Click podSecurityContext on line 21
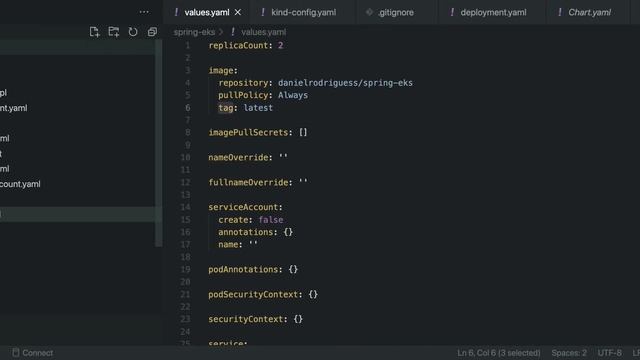The width and height of the screenshot is (640, 360). [253, 294]
